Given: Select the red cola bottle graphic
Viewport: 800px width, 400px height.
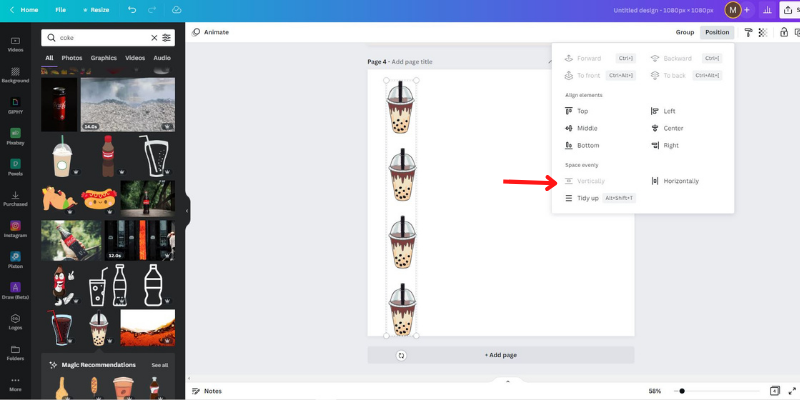Looking at the screenshot, I should (108, 156).
